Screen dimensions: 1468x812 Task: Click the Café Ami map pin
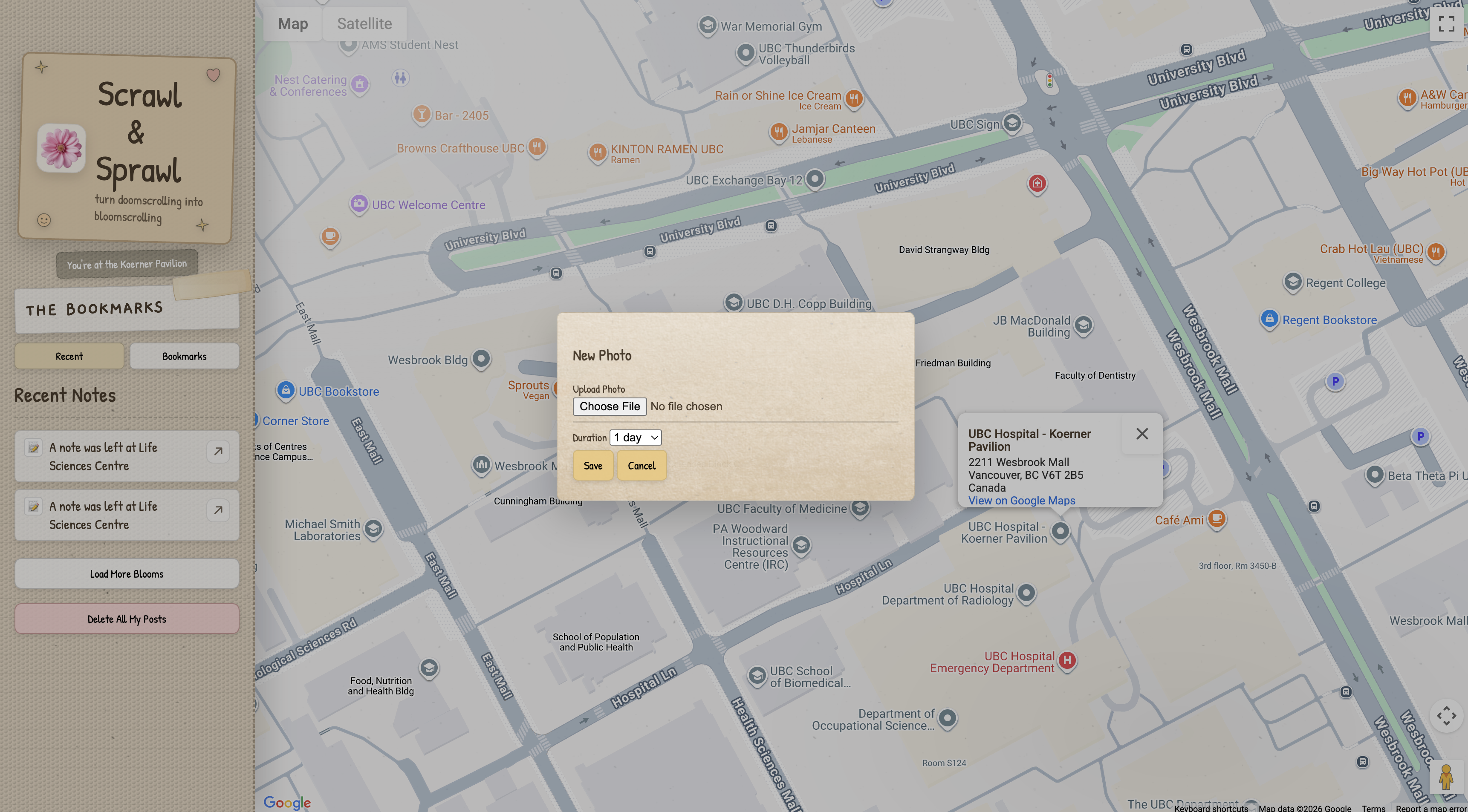point(1216,519)
